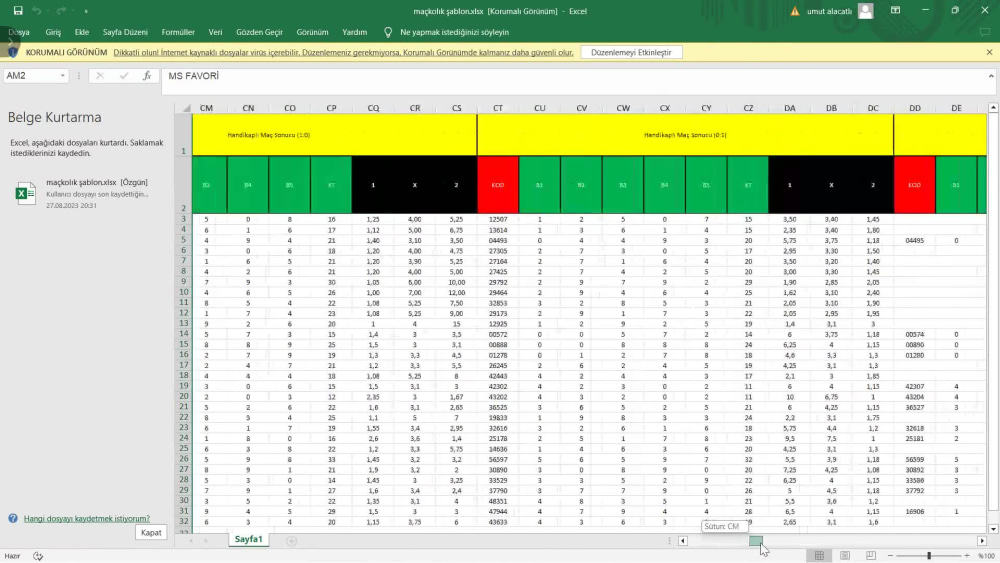Click the Select All corner triangle
This screenshot has width=1000, height=563.
click(186, 108)
